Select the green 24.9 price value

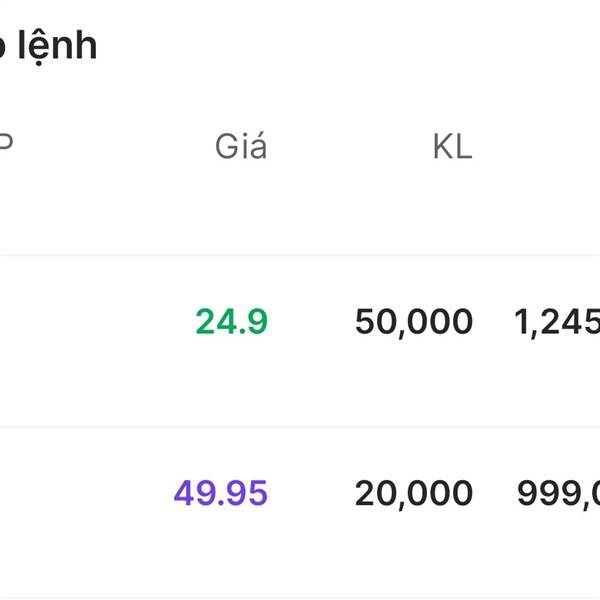[232, 321]
